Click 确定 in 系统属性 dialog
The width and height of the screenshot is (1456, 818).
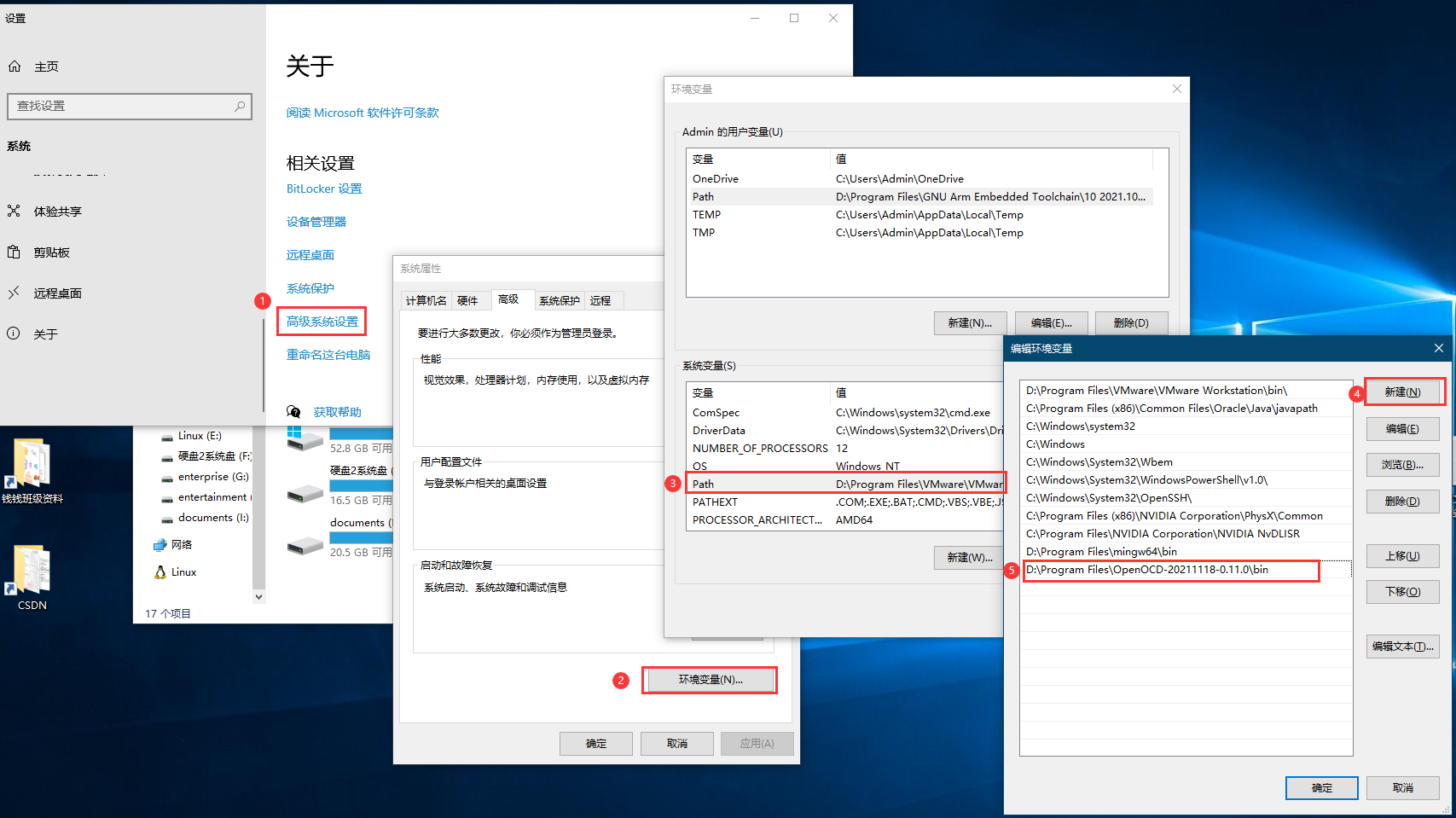coord(596,743)
